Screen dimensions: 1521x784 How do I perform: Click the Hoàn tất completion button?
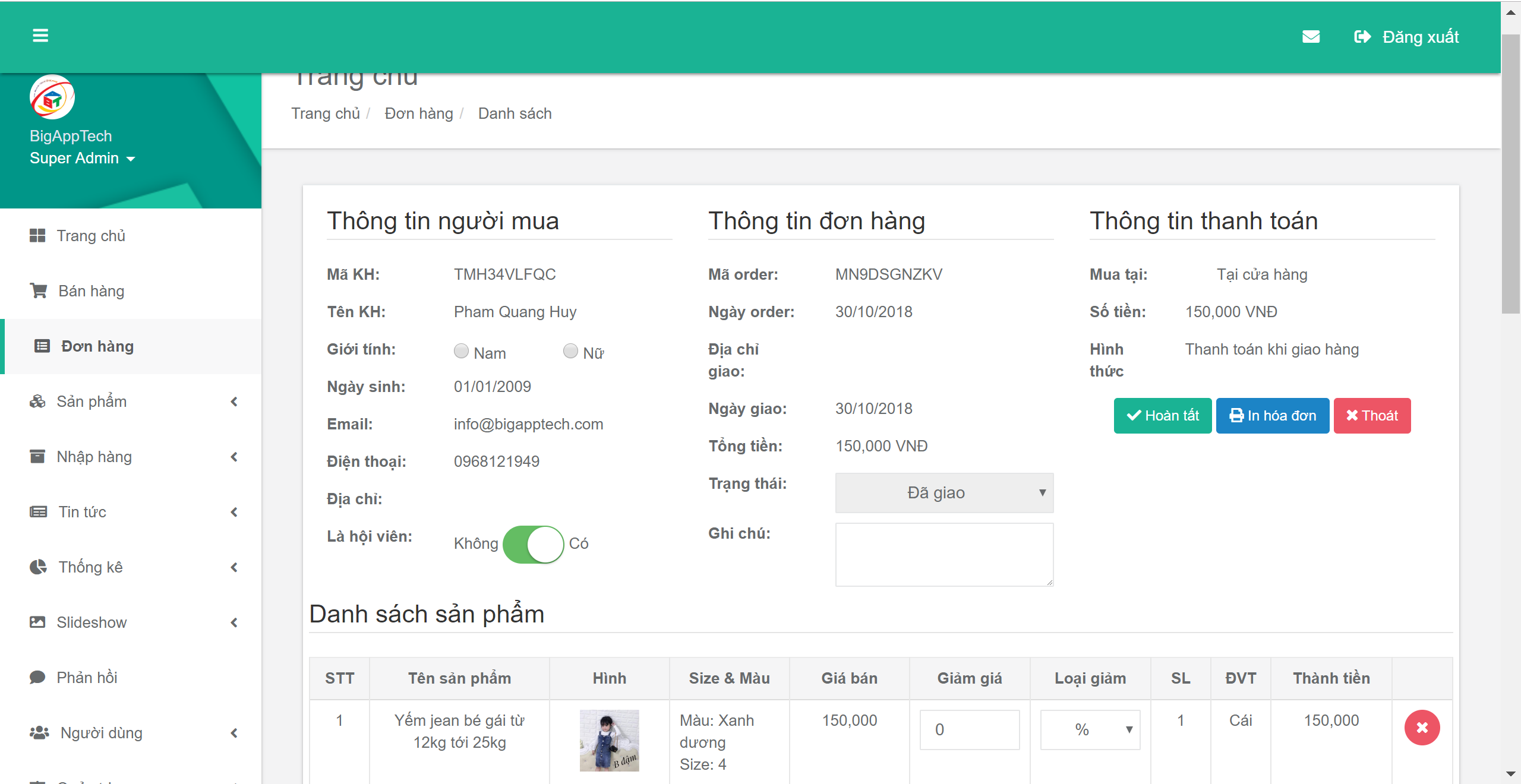click(x=1162, y=415)
